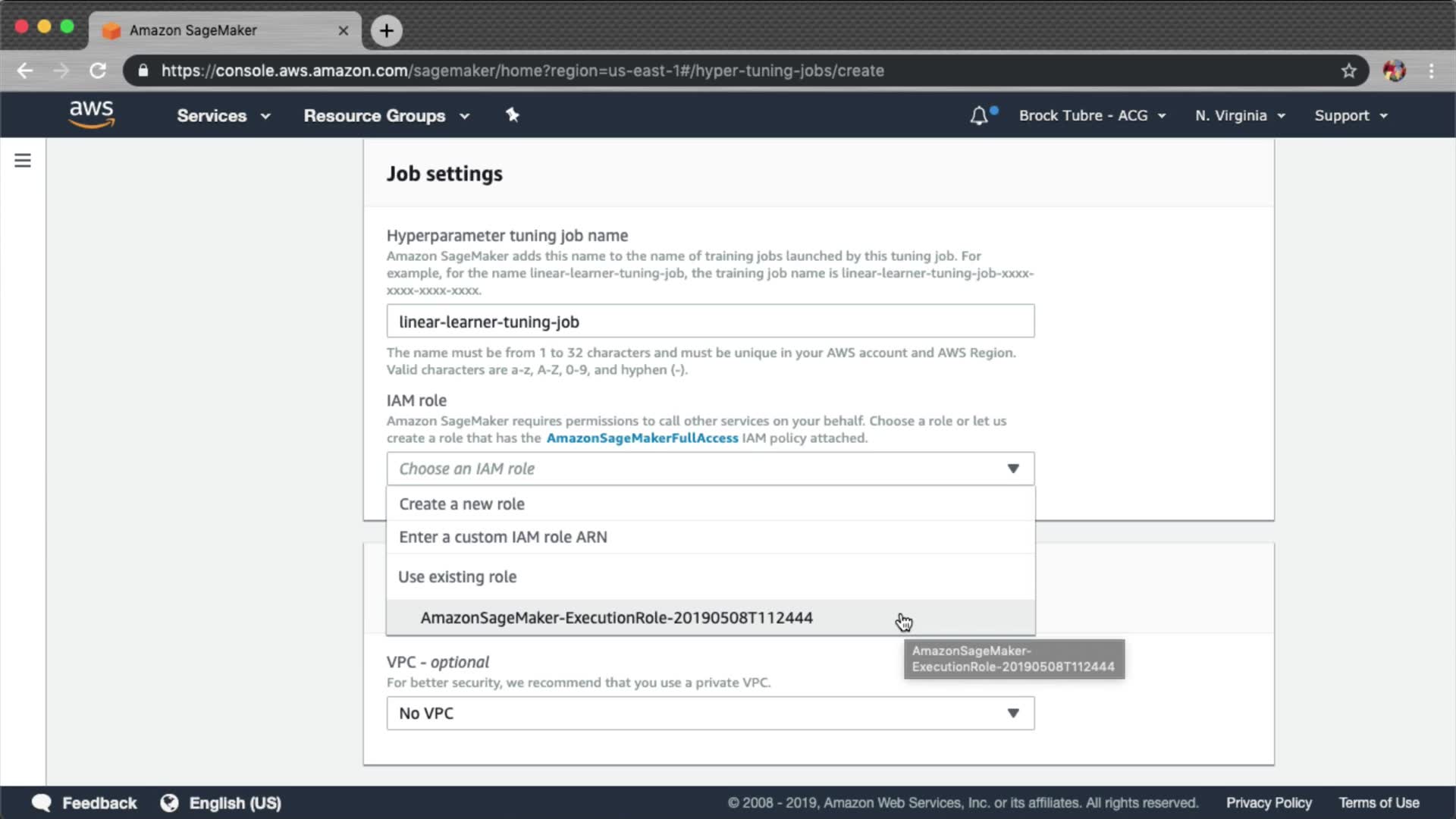
Task: Click the AWS logo home icon
Action: [x=91, y=115]
